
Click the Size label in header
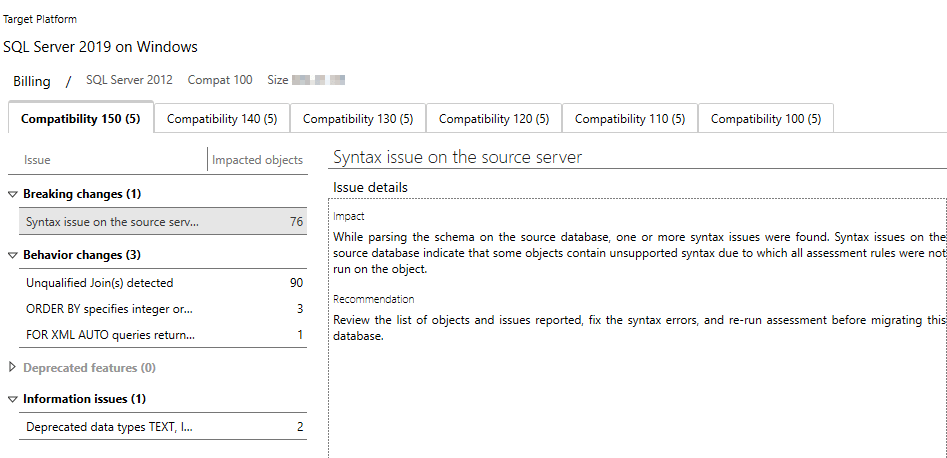278,80
